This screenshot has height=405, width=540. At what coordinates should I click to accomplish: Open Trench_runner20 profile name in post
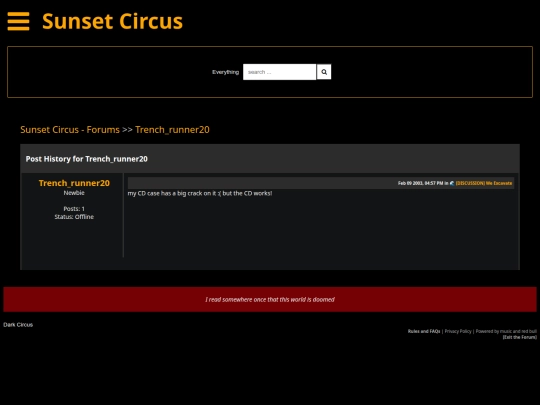pos(74,183)
